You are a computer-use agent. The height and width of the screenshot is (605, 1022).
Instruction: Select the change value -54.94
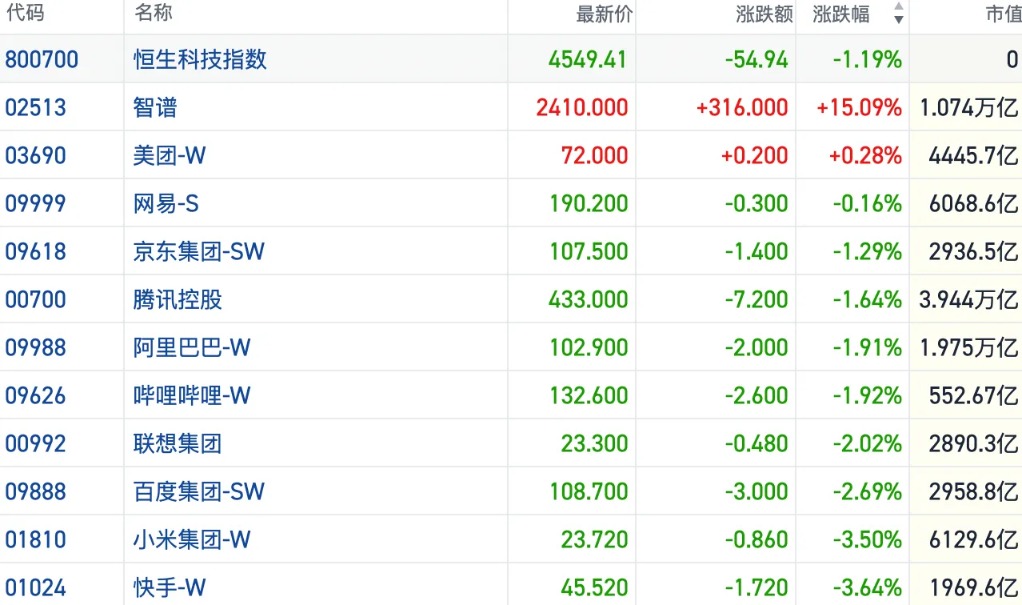(756, 59)
